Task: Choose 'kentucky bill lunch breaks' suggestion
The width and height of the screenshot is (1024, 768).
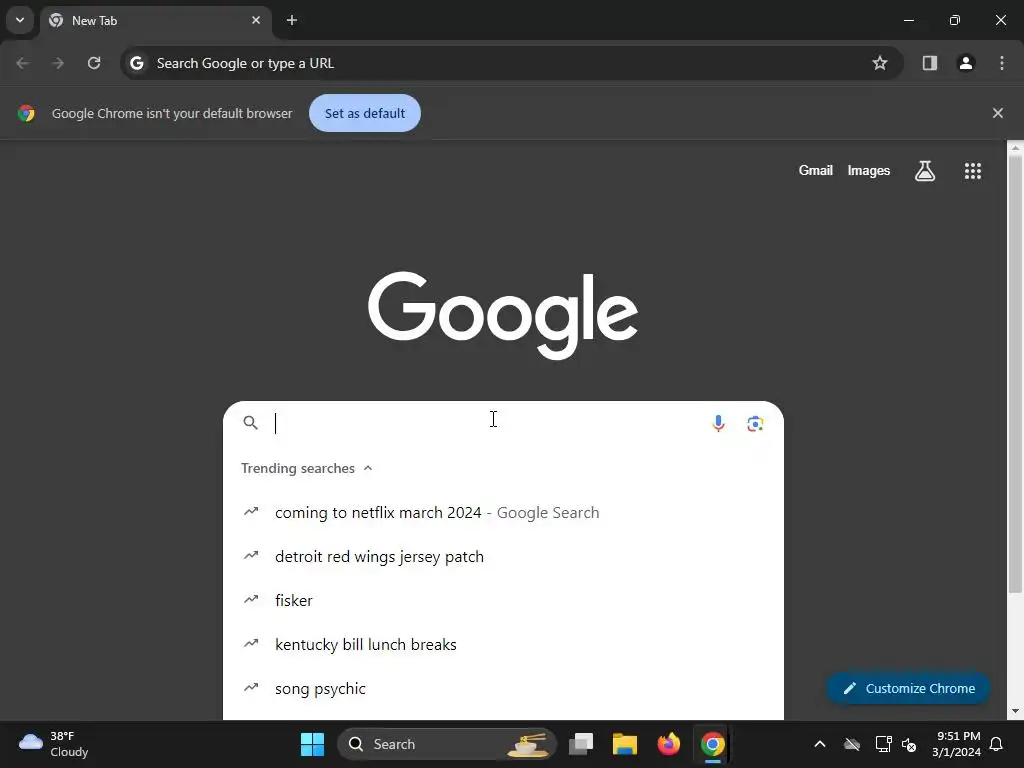Action: click(x=503, y=645)
